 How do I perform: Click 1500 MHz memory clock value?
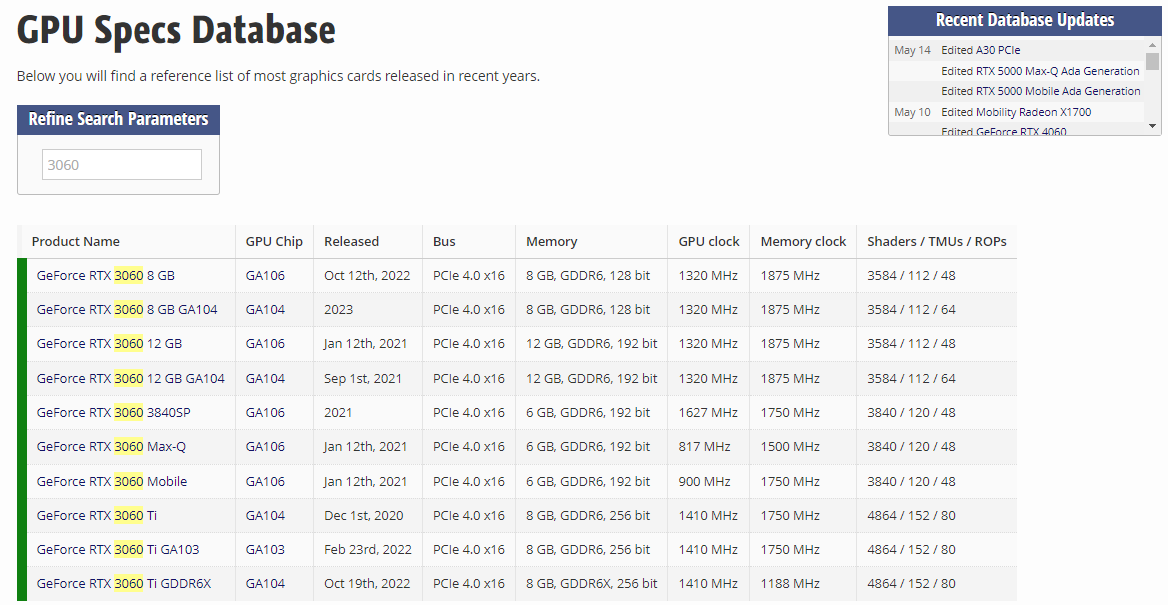(790, 446)
